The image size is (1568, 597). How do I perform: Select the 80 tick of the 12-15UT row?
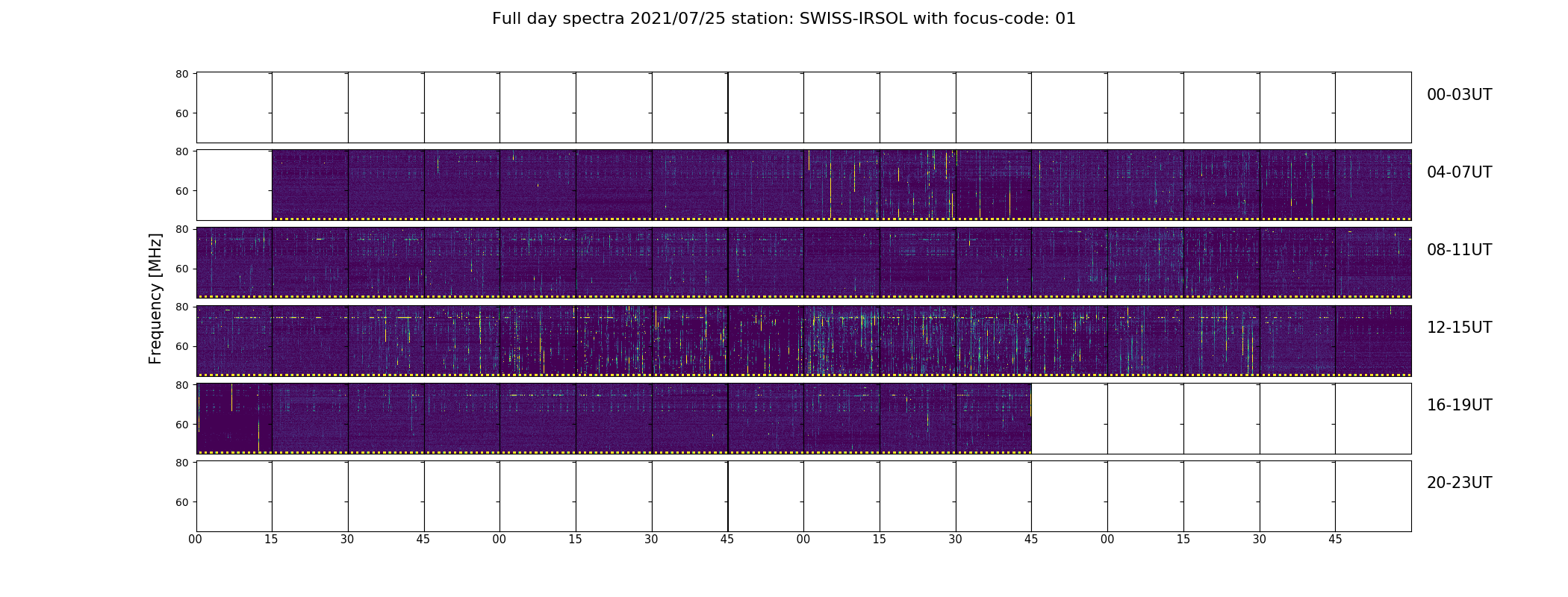click(x=181, y=307)
